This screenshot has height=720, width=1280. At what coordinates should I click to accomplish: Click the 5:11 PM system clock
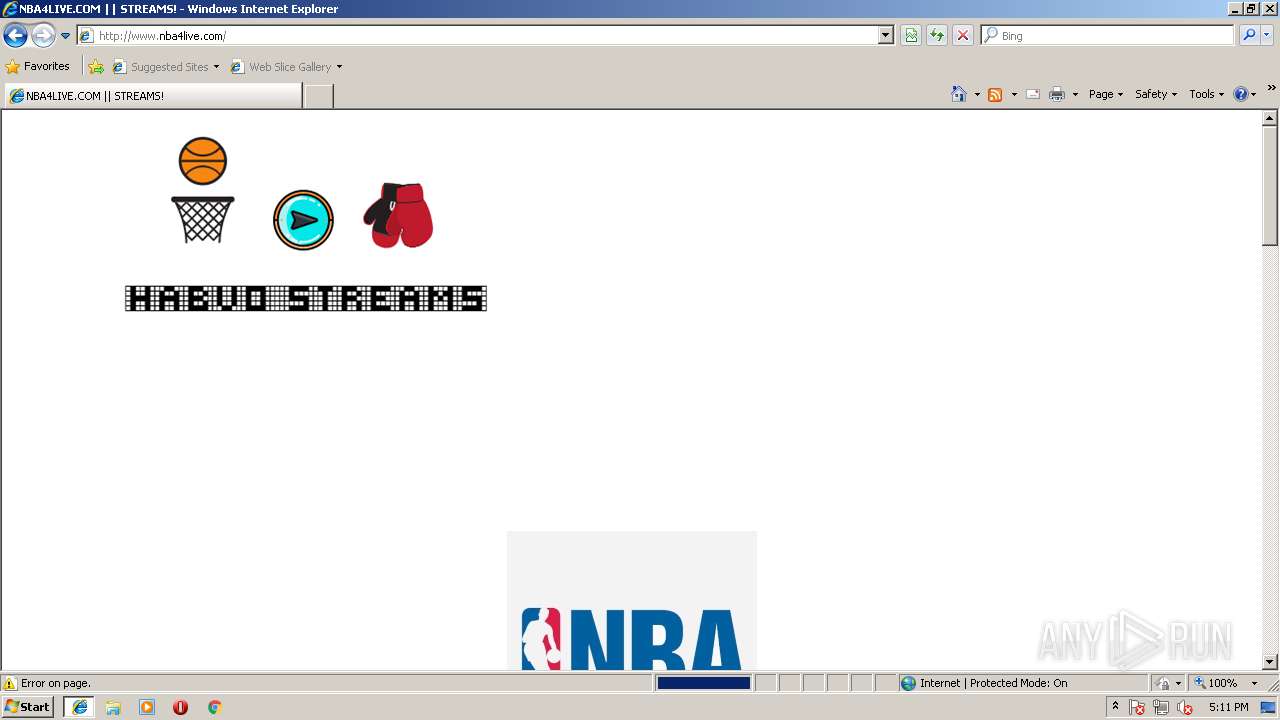(1228, 707)
